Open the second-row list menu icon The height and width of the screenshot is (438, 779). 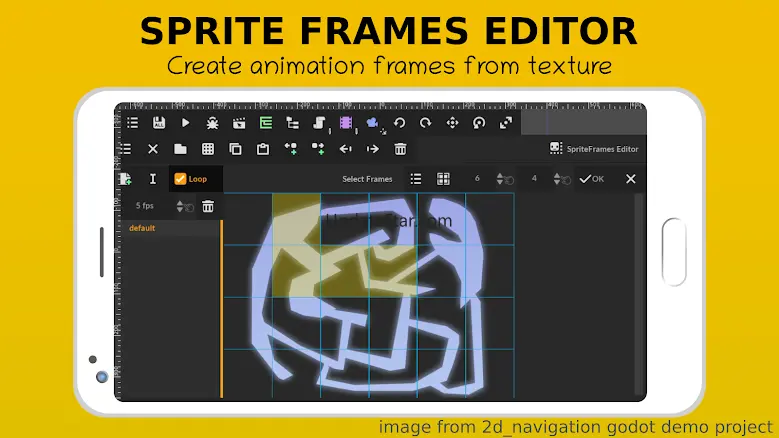point(126,149)
